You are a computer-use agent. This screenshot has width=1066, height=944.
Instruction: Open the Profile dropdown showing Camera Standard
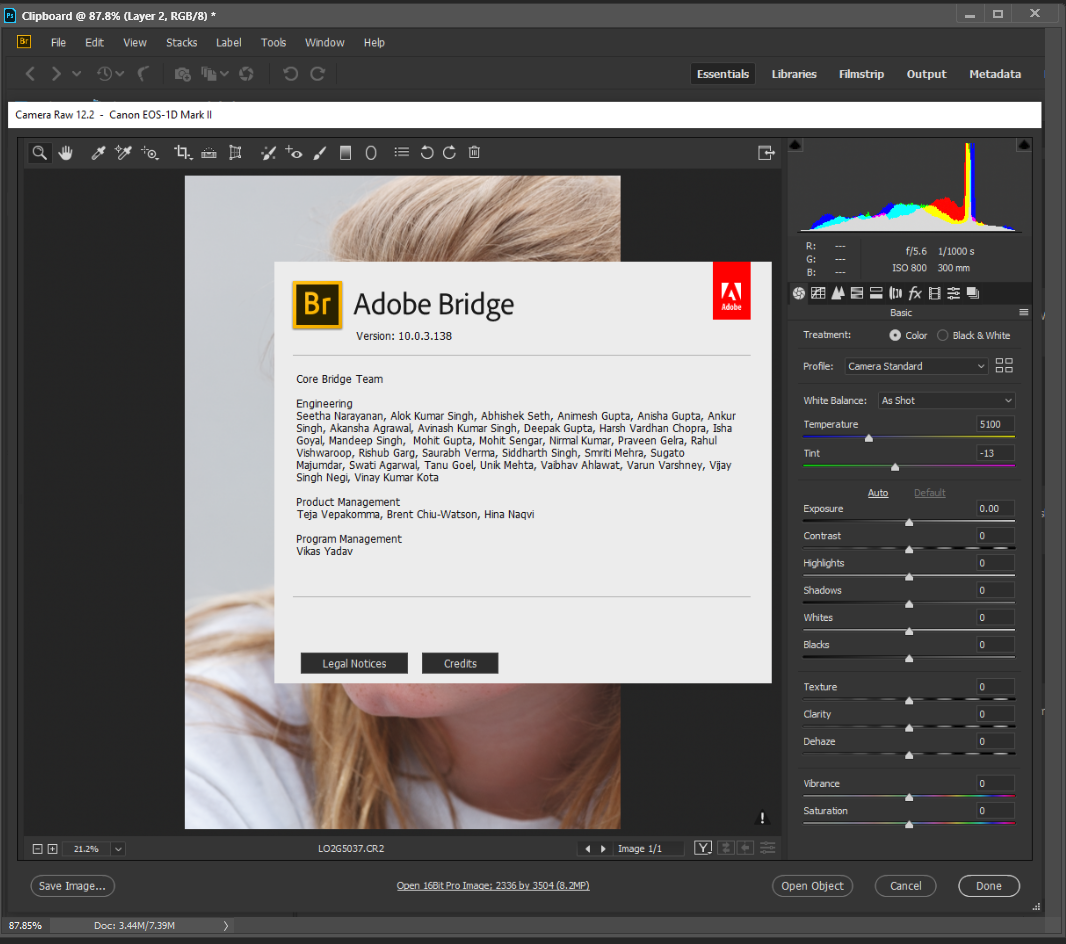pos(916,366)
